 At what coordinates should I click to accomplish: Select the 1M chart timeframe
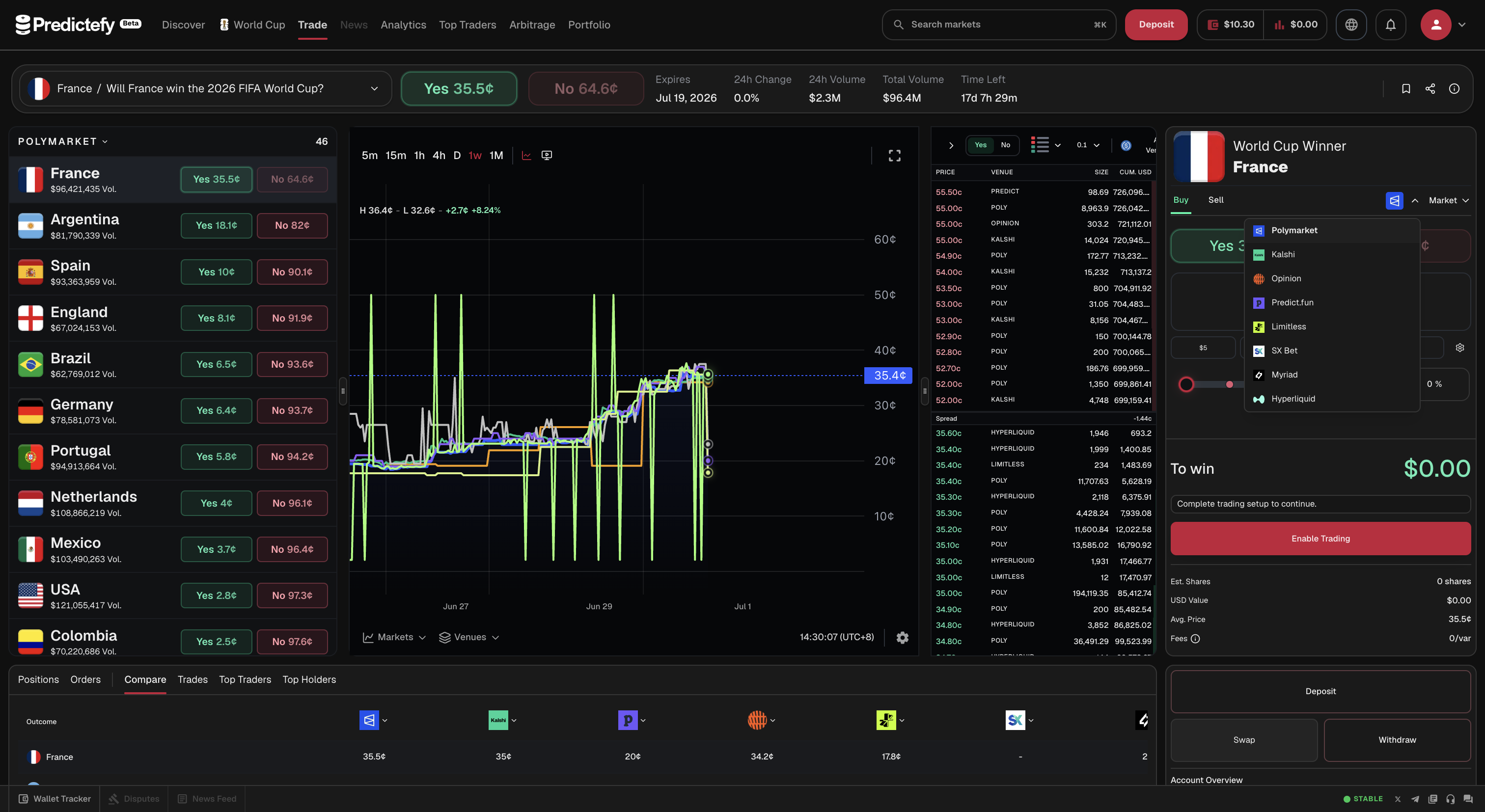[496, 156]
